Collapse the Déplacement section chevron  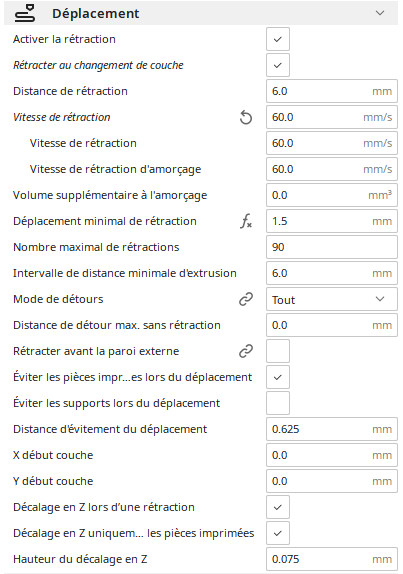coord(380,13)
